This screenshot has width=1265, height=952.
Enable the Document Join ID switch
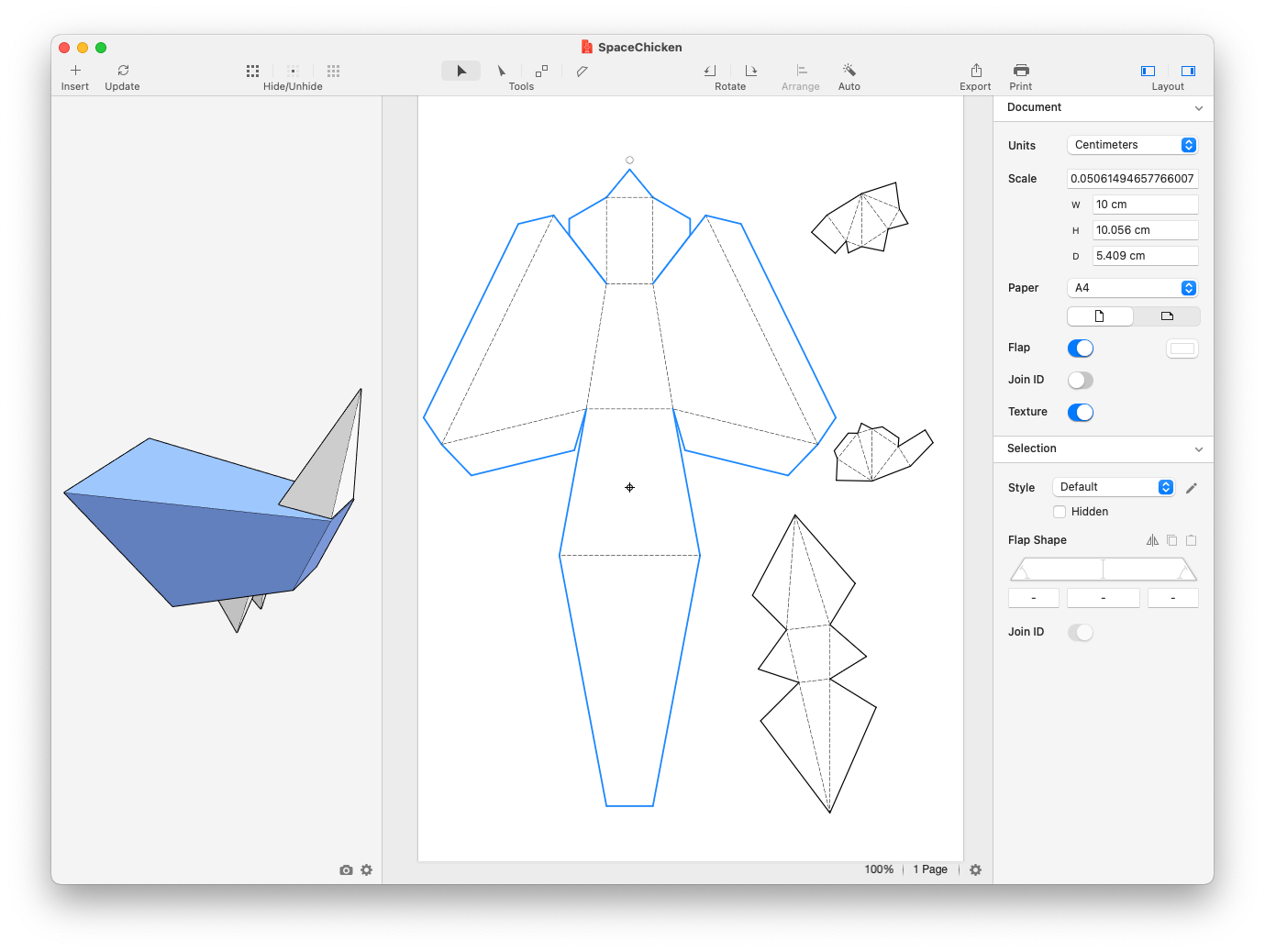point(1081,381)
